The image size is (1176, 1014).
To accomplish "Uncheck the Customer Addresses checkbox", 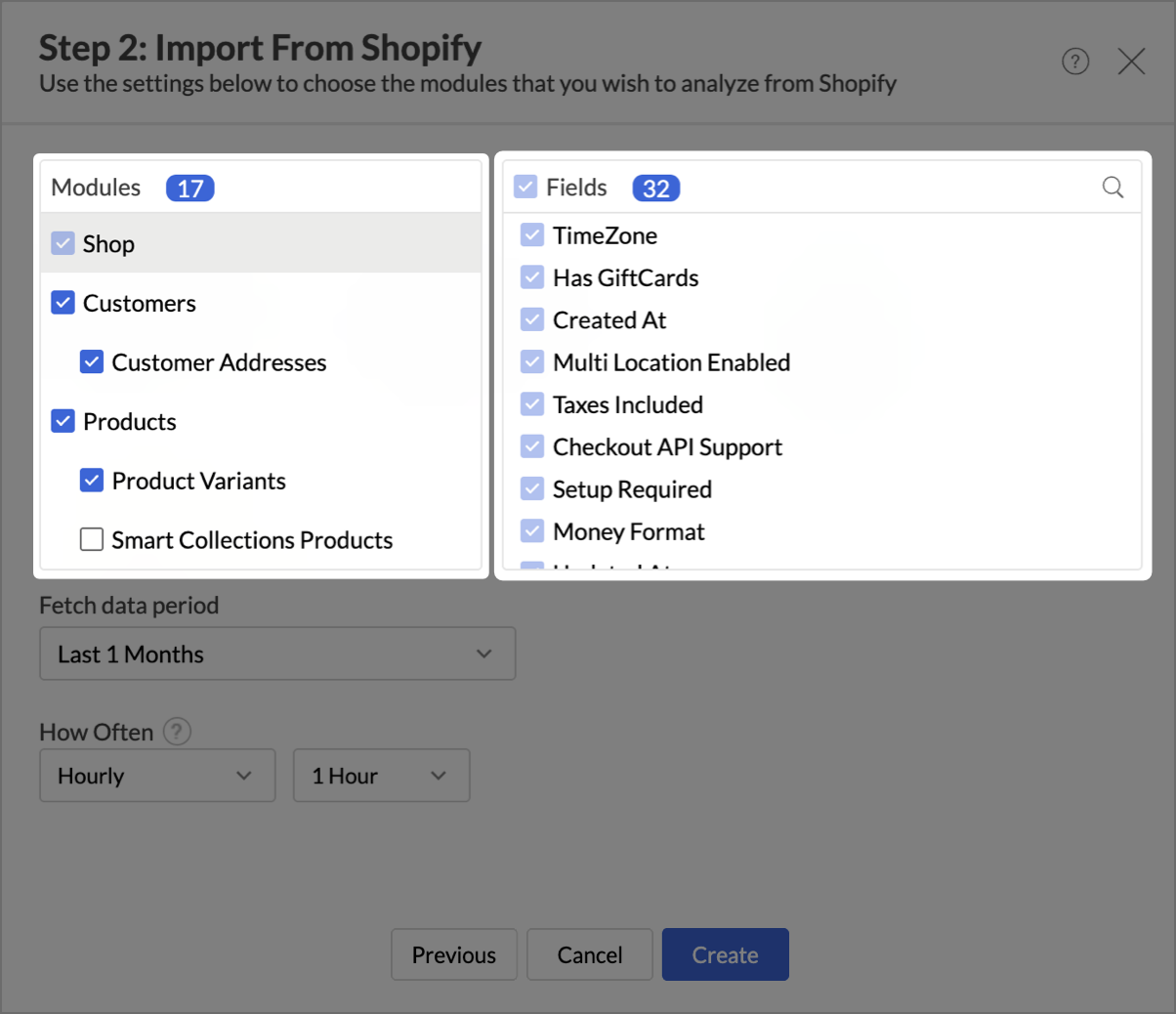I will coord(92,362).
